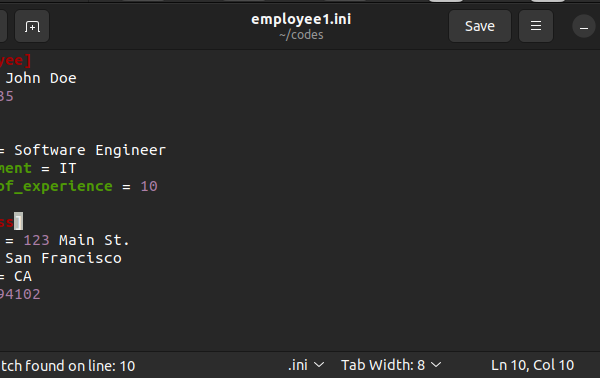600x378 pixels.
Task: Click the value 10 after of_experience
Action: point(149,186)
